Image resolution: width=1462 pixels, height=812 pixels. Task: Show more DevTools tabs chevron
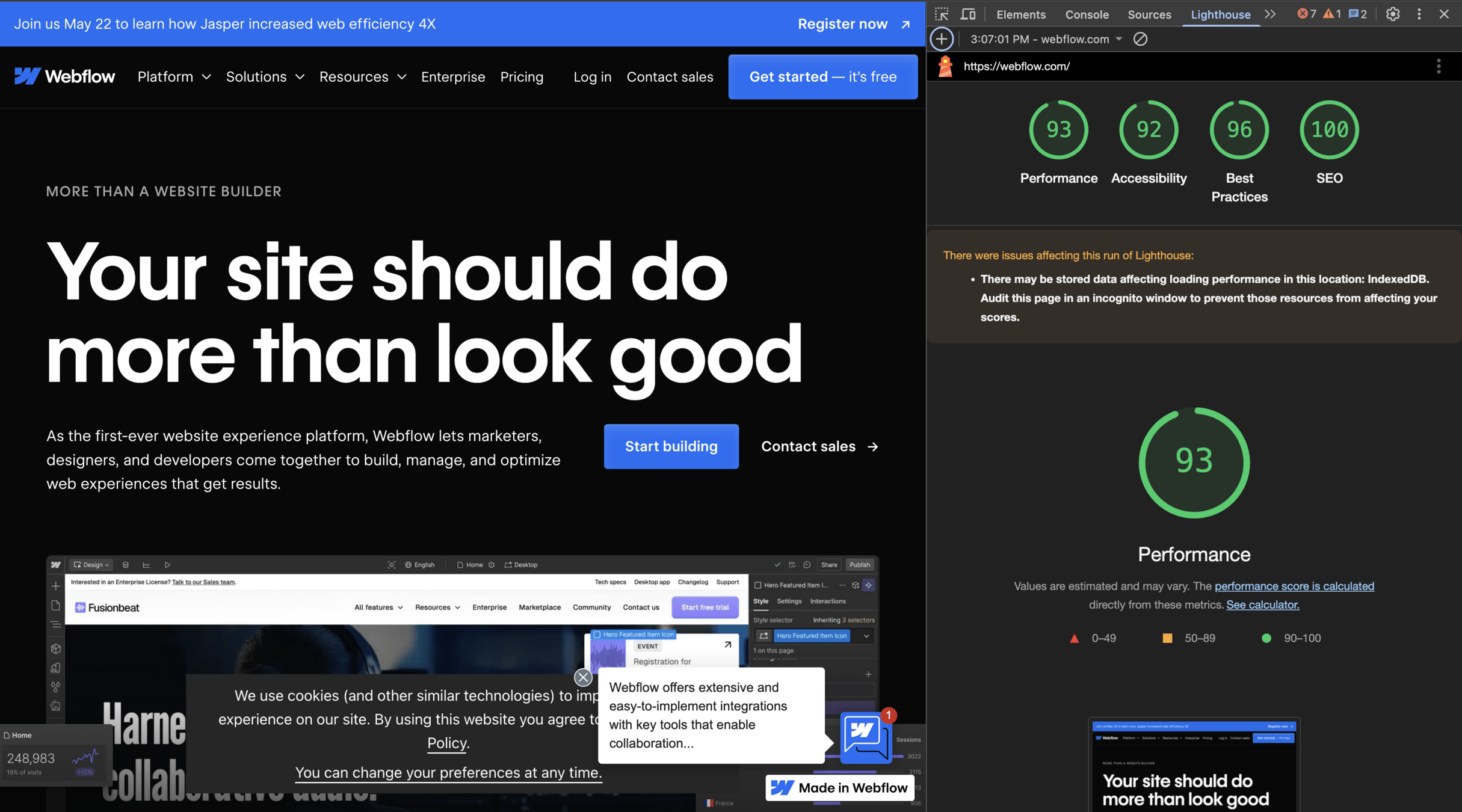[1270, 14]
